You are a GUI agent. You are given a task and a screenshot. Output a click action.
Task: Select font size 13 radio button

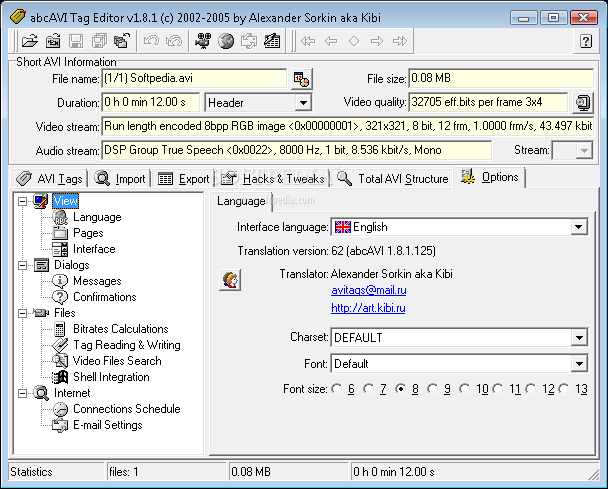pos(564,389)
